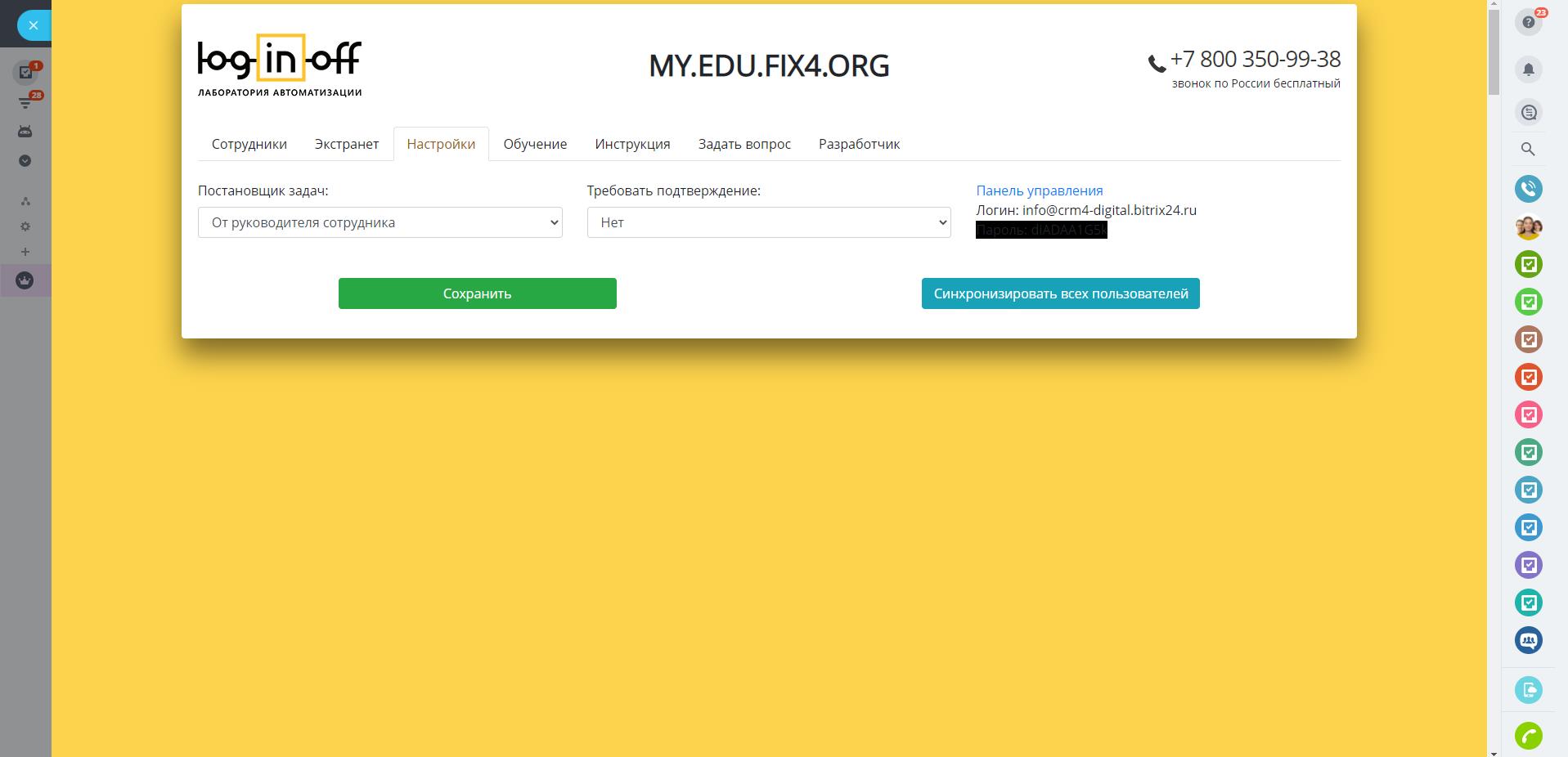Screen dimensions: 1568x757
Task: Open the Требовать подтверждение dropdown
Action: (x=769, y=222)
